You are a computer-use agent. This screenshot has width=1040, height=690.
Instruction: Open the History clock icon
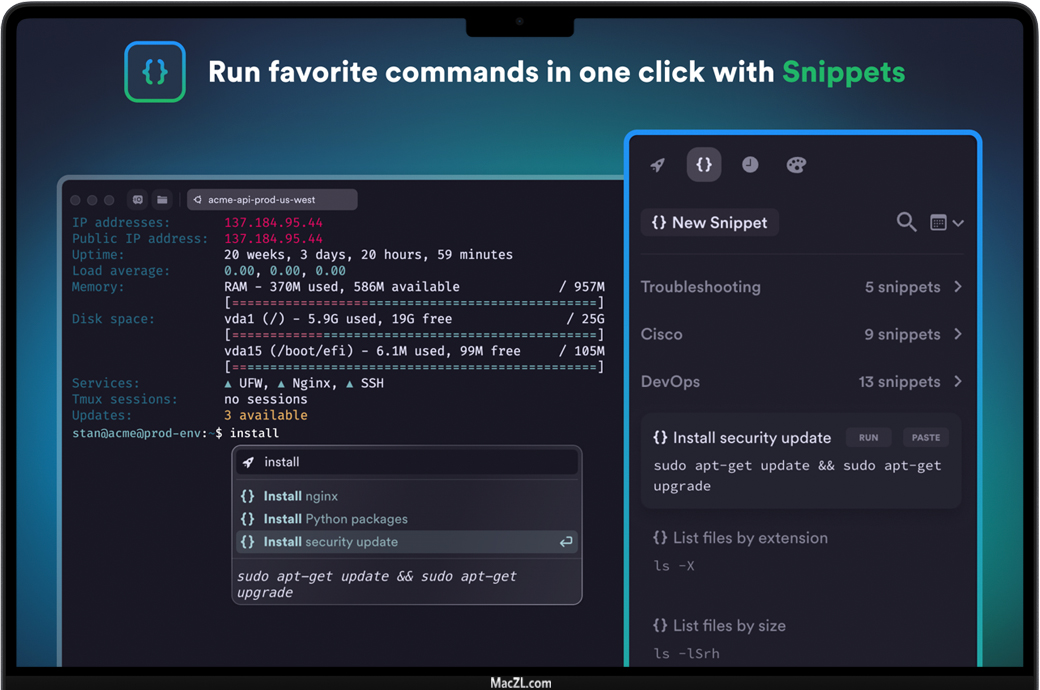[750, 165]
